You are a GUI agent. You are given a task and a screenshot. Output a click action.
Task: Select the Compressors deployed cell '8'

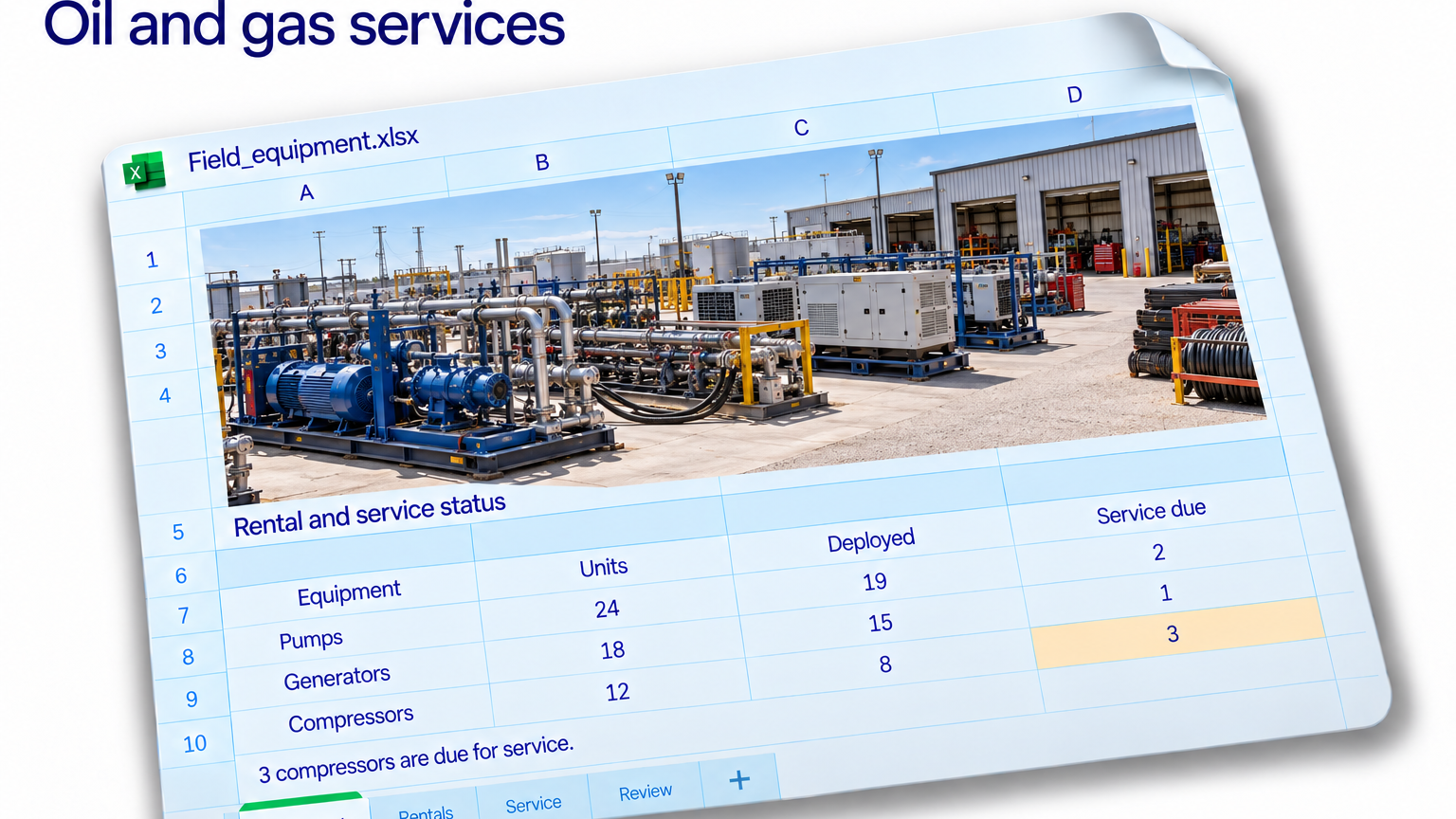coord(885,664)
